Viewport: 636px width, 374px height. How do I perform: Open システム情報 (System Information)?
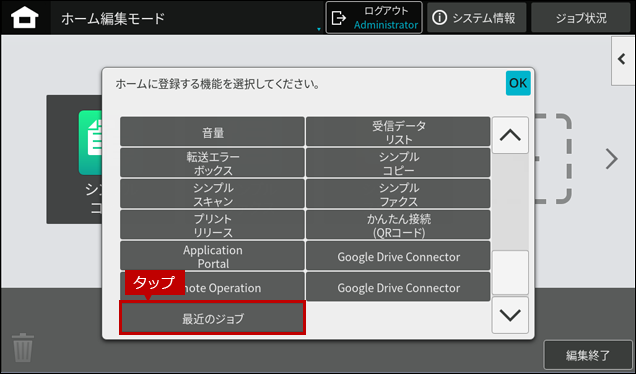(476, 18)
